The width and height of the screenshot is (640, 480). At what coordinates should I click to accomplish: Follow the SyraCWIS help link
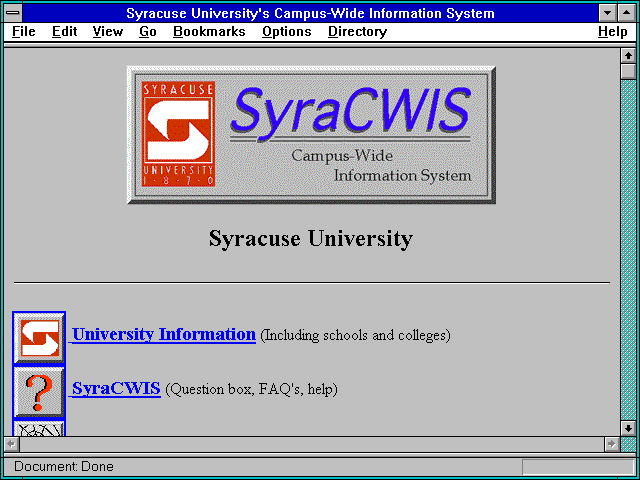point(116,388)
